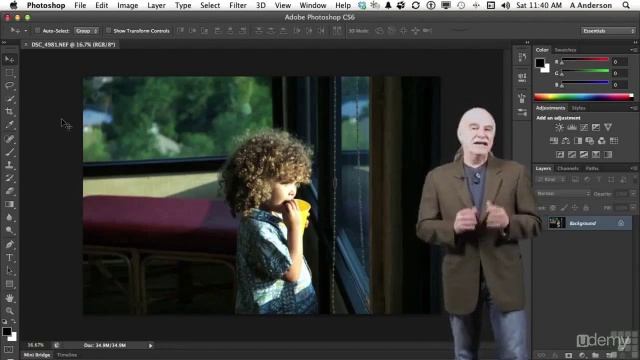The width and height of the screenshot is (640, 360).
Task: Toggle Quick Mask mode button
Action: tap(9, 350)
